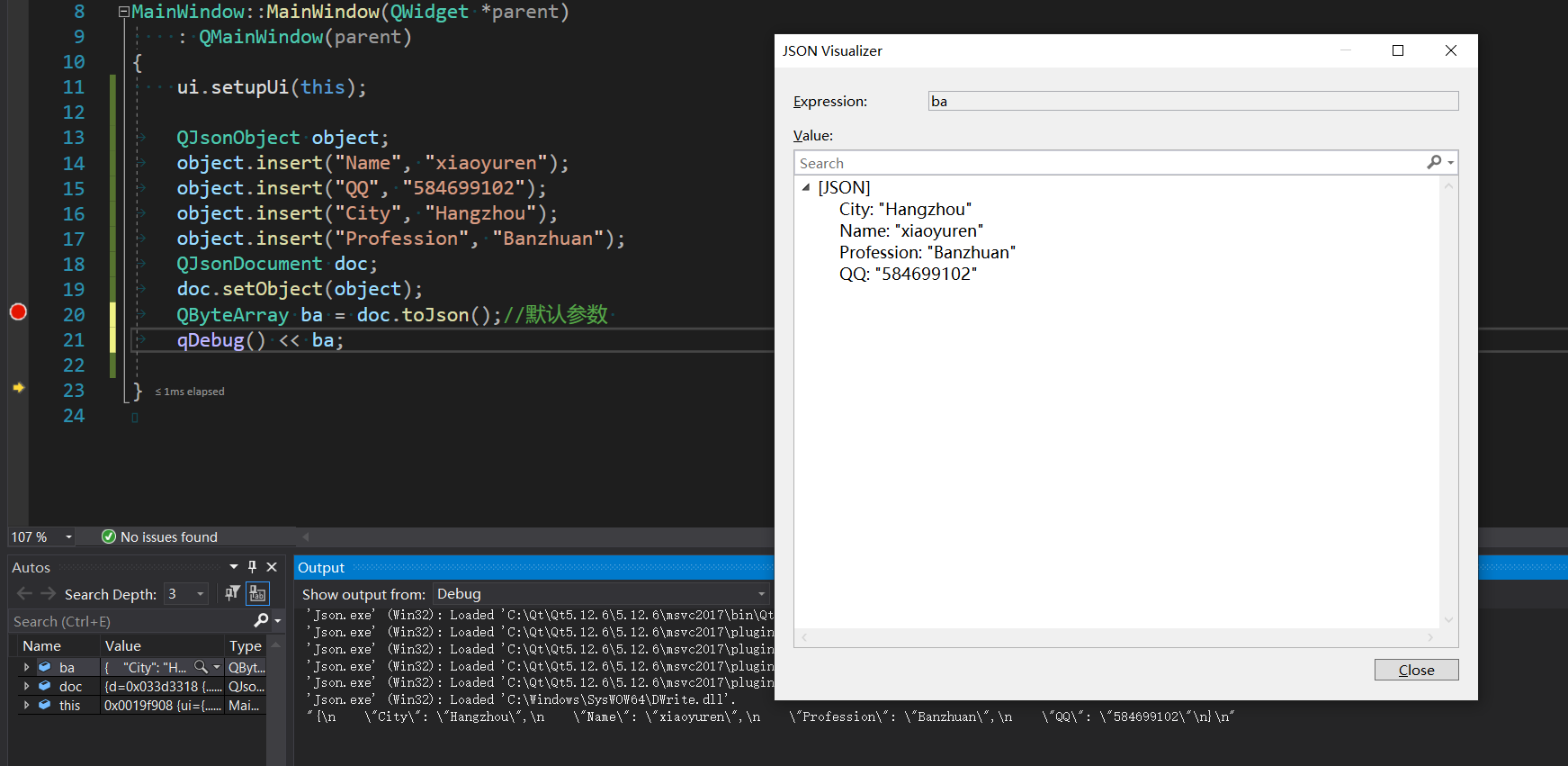This screenshot has height=766, width=1568.
Task: Maximize the JSON Visualizer window
Action: pos(1398,50)
